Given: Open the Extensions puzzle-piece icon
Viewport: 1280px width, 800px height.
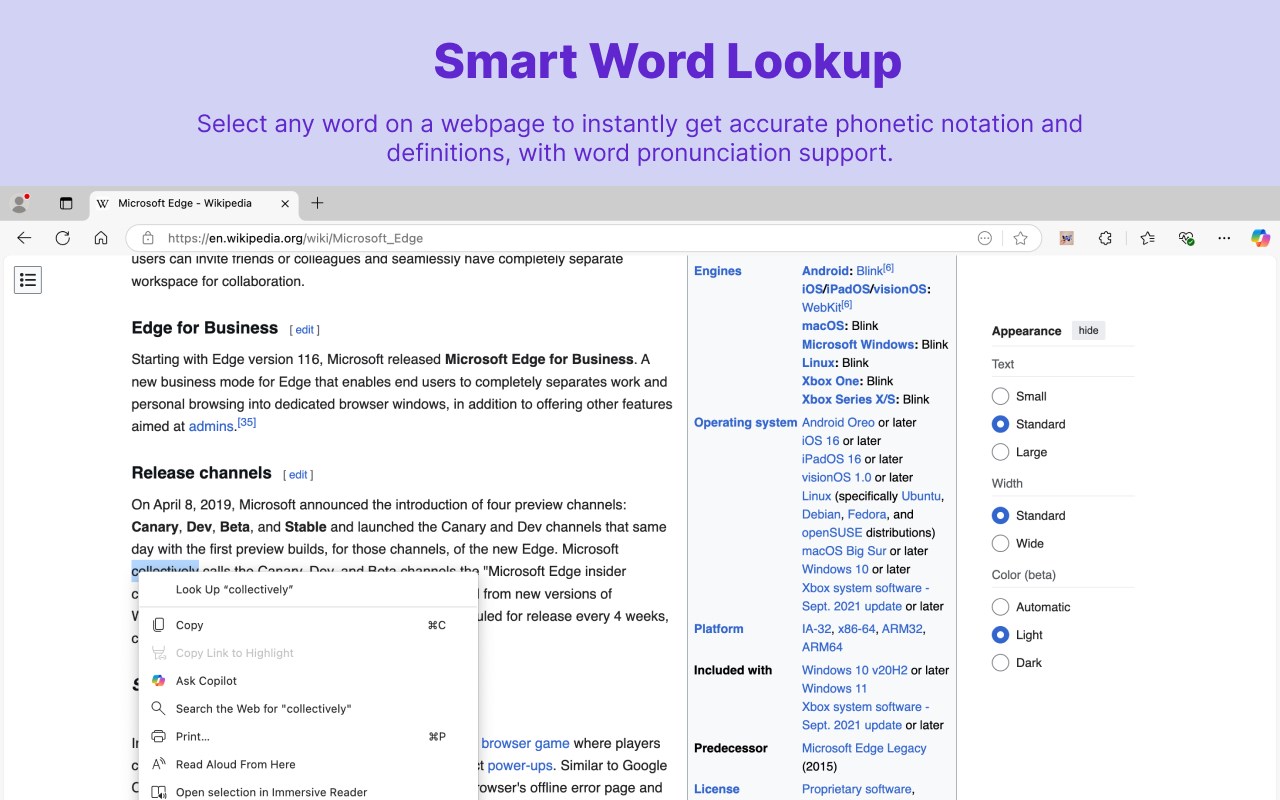Looking at the screenshot, I should click(x=1105, y=238).
